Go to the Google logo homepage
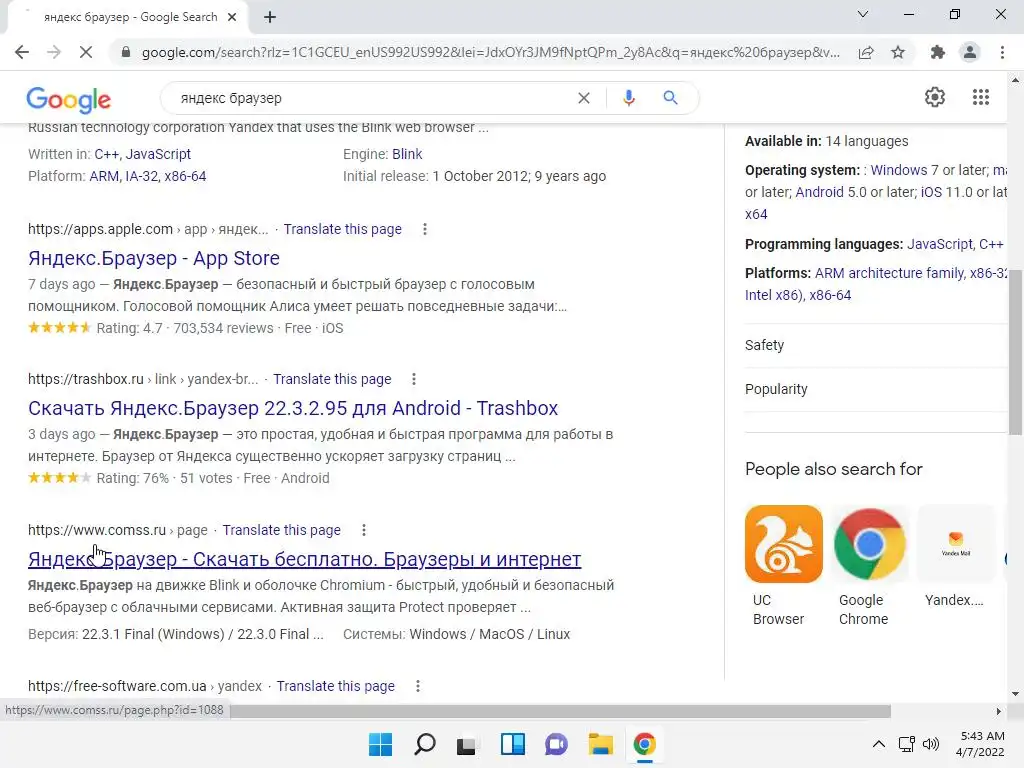The image size is (1024, 768). [69, 99]
